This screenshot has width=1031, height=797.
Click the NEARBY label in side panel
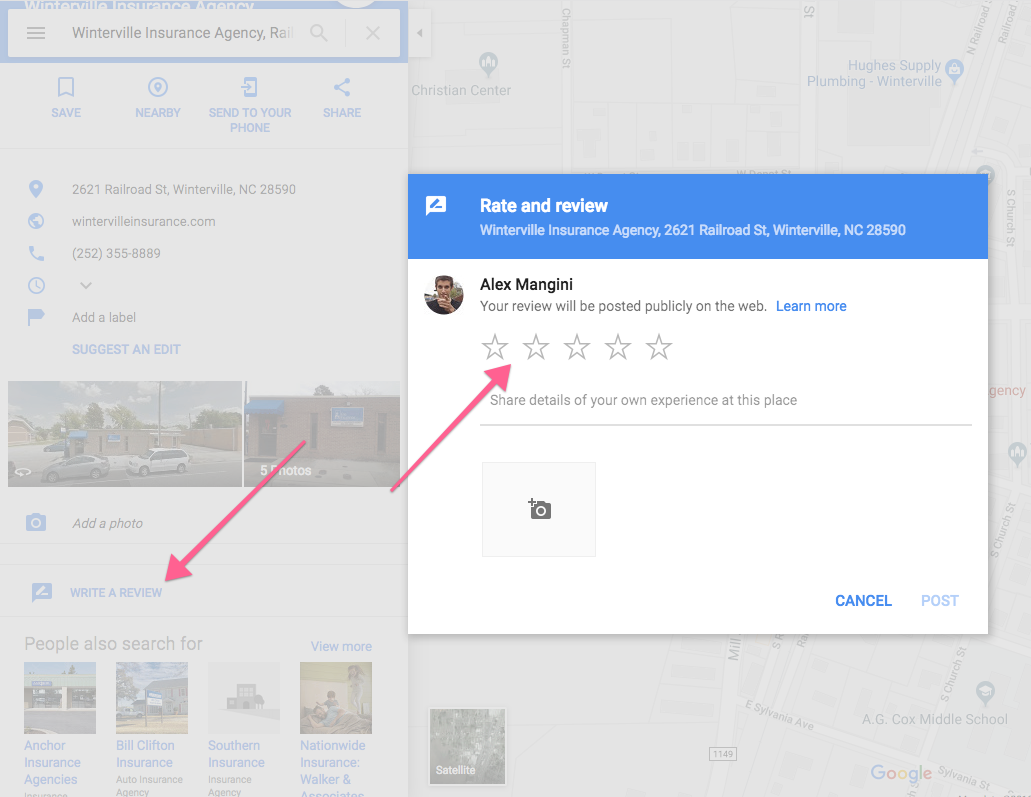(158, 113)
